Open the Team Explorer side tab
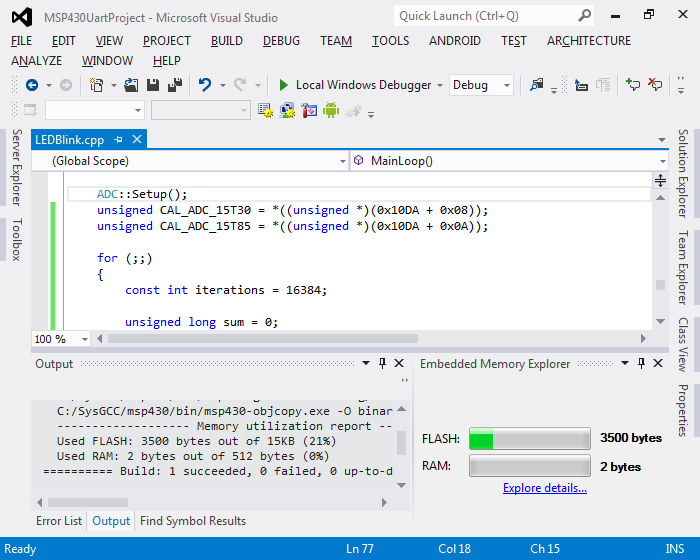700x560 pixels. 683,267
